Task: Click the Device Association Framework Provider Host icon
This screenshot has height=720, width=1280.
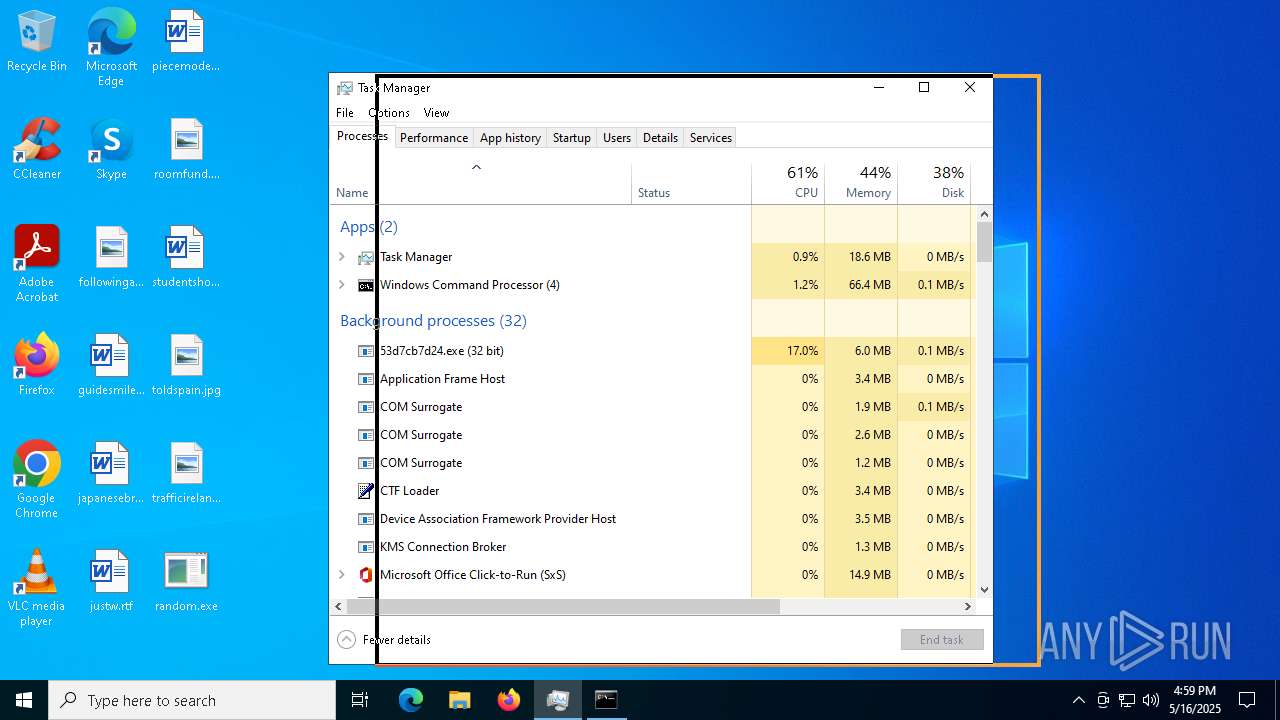Action: pyautogui.click(x=366, y=519)
